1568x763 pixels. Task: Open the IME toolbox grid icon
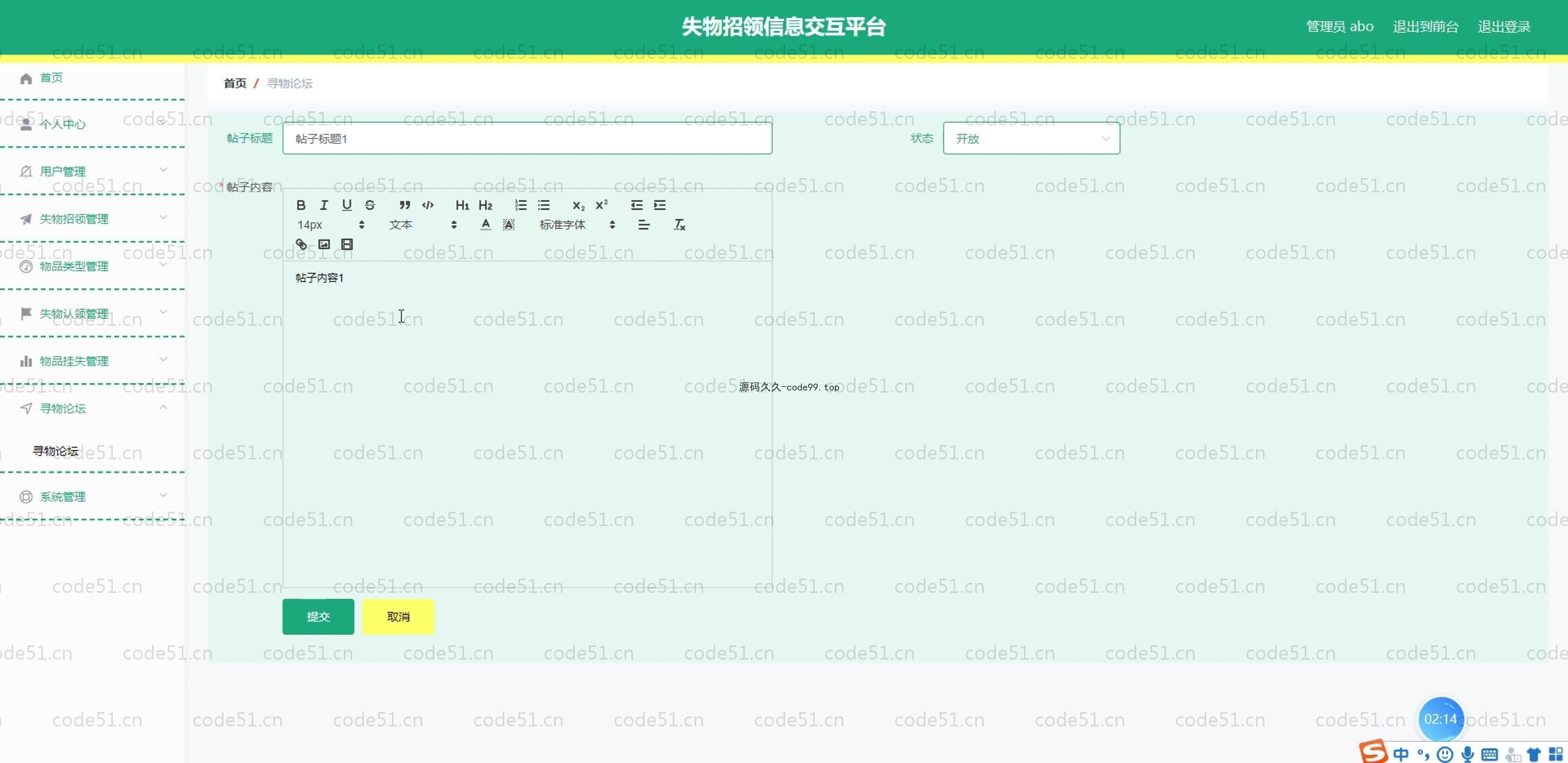click(x=1556, y=755)
